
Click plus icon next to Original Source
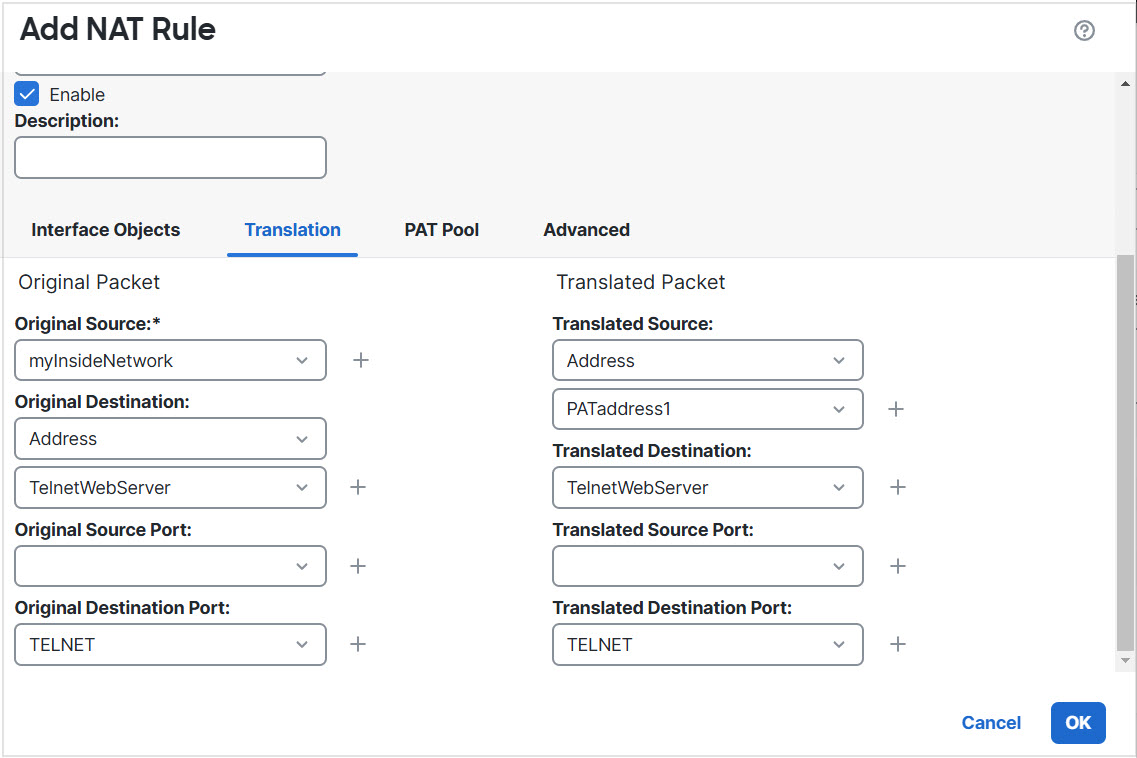pos(361,360)
